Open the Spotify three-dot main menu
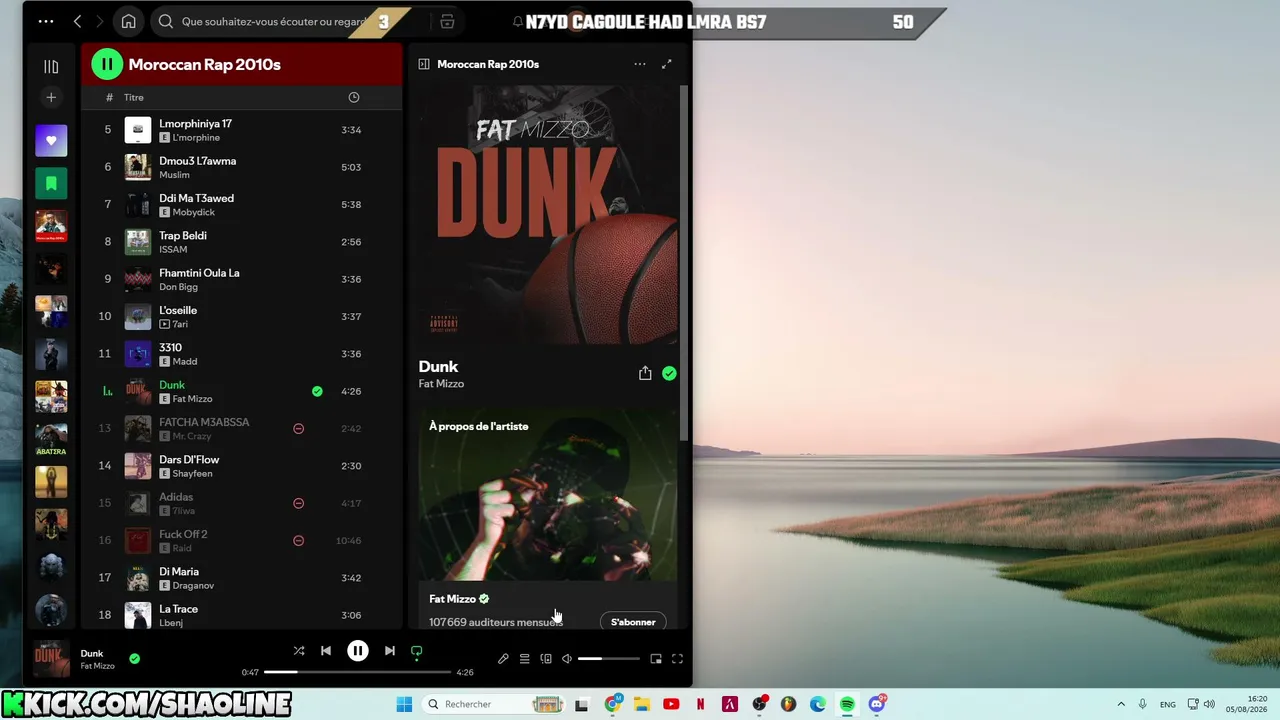Viewport: 1280px width, 720px height. point(46,21)
